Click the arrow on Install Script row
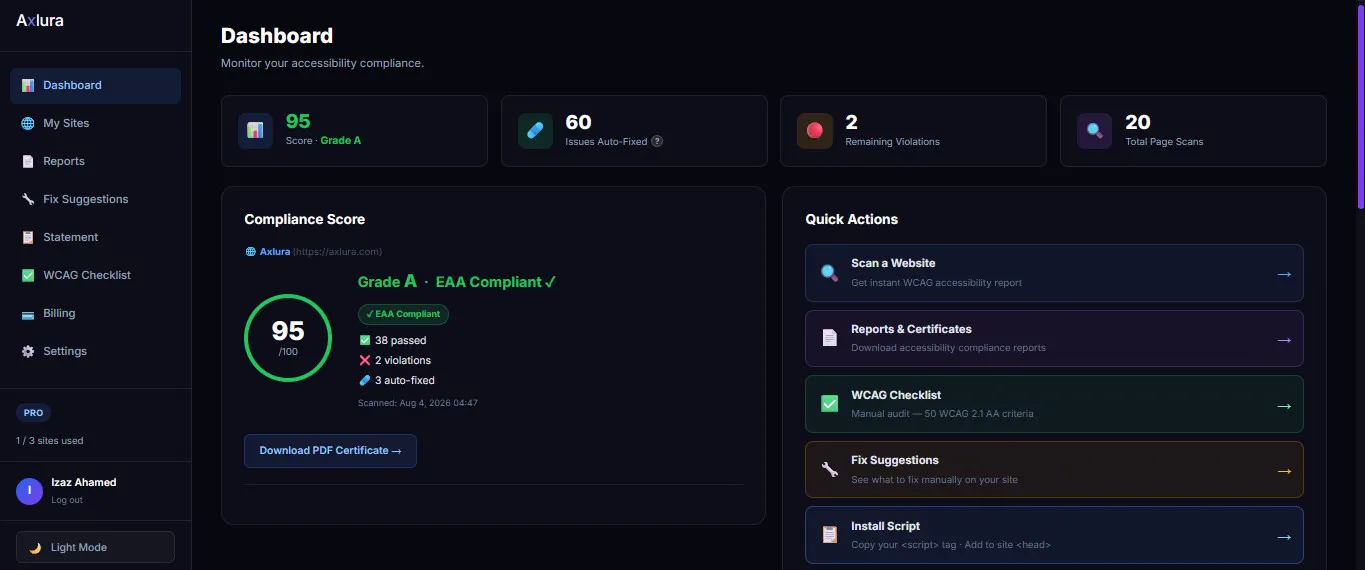The width and height of the screenshot is (1365, 570). point(1284,537)
